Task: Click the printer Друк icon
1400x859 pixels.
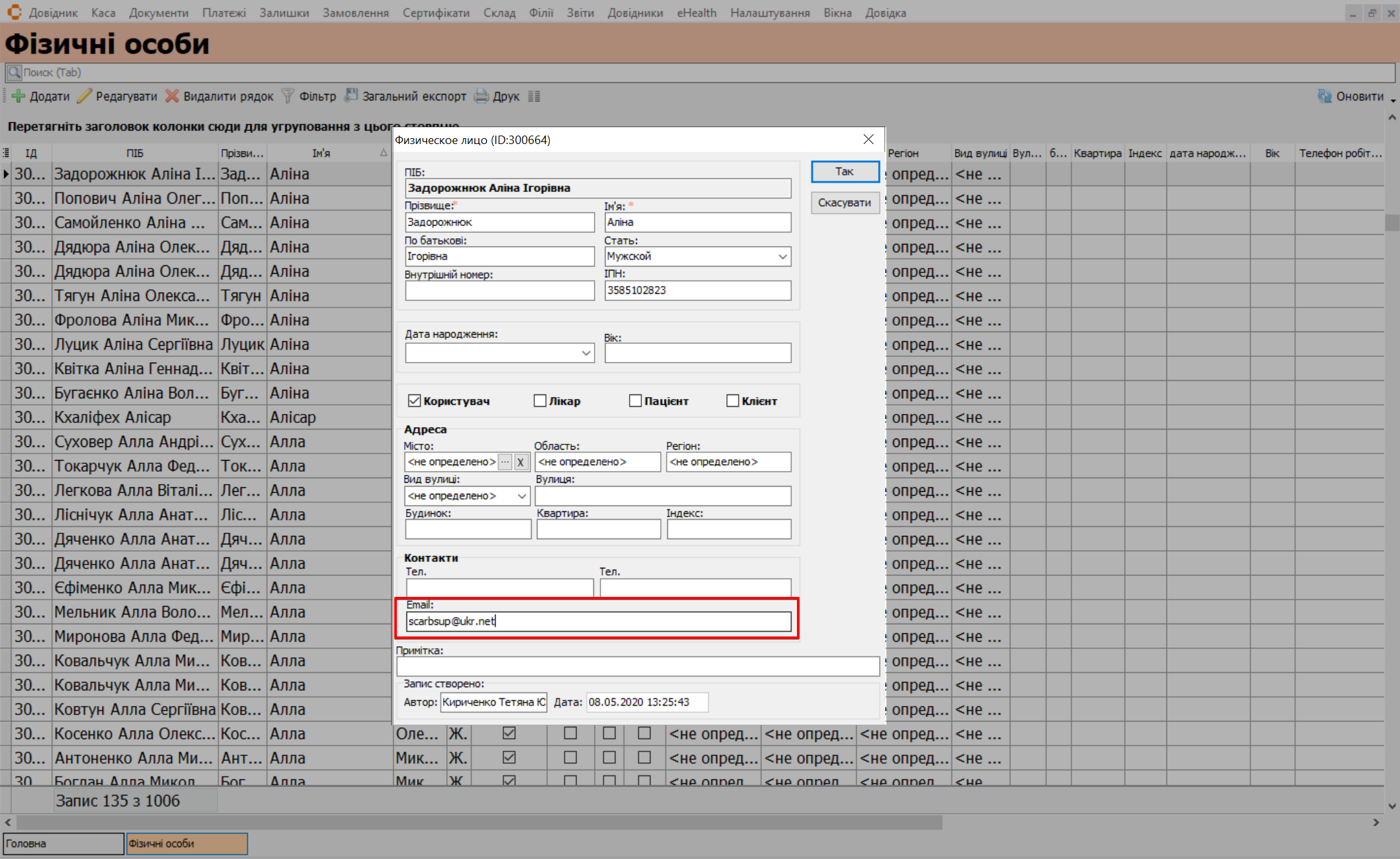Action: pyautogui.click(x=481, y=96)
